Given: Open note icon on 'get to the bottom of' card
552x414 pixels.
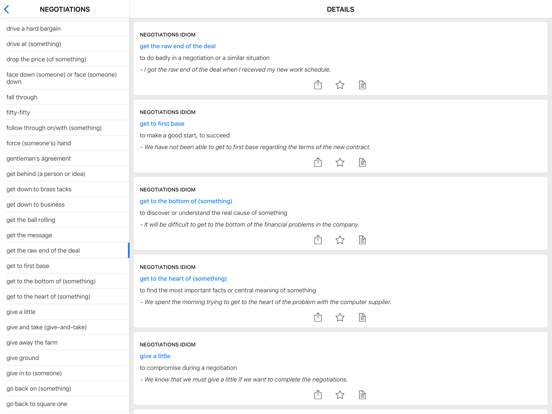Looking at the screenshot, I should [362, 240].
